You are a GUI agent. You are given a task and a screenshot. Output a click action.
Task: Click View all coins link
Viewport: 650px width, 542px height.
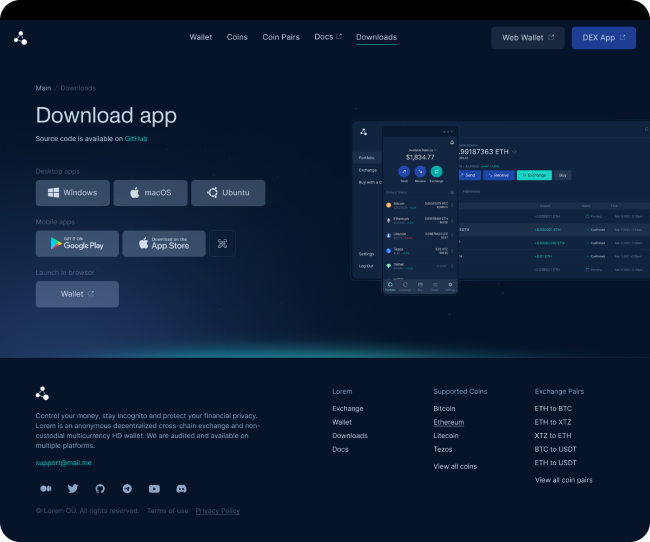point(455,467)
